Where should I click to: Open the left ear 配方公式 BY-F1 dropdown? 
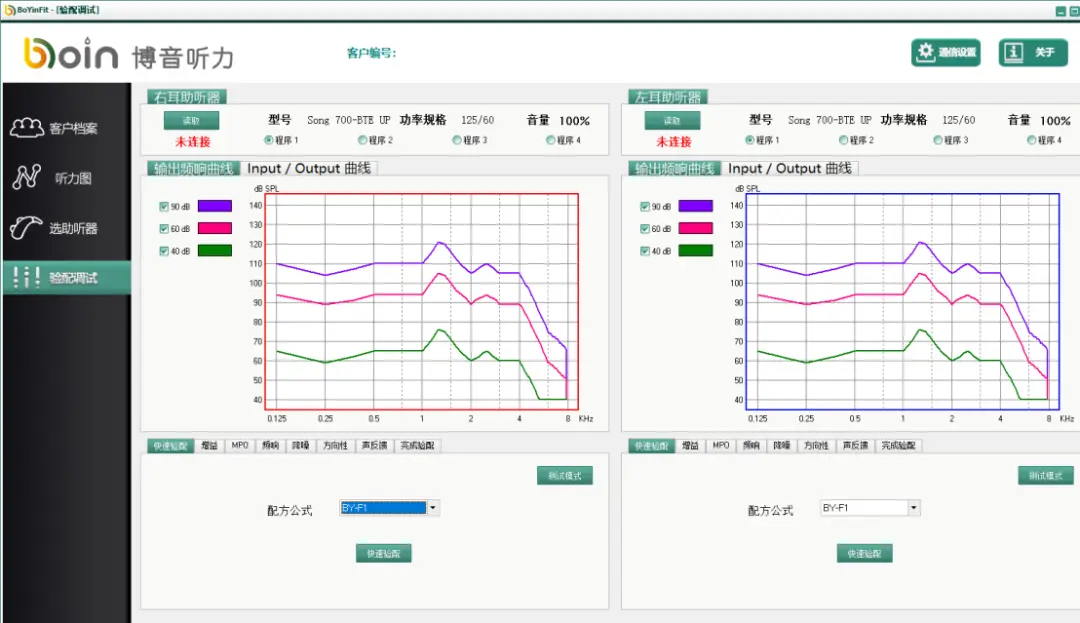point(913,508)
